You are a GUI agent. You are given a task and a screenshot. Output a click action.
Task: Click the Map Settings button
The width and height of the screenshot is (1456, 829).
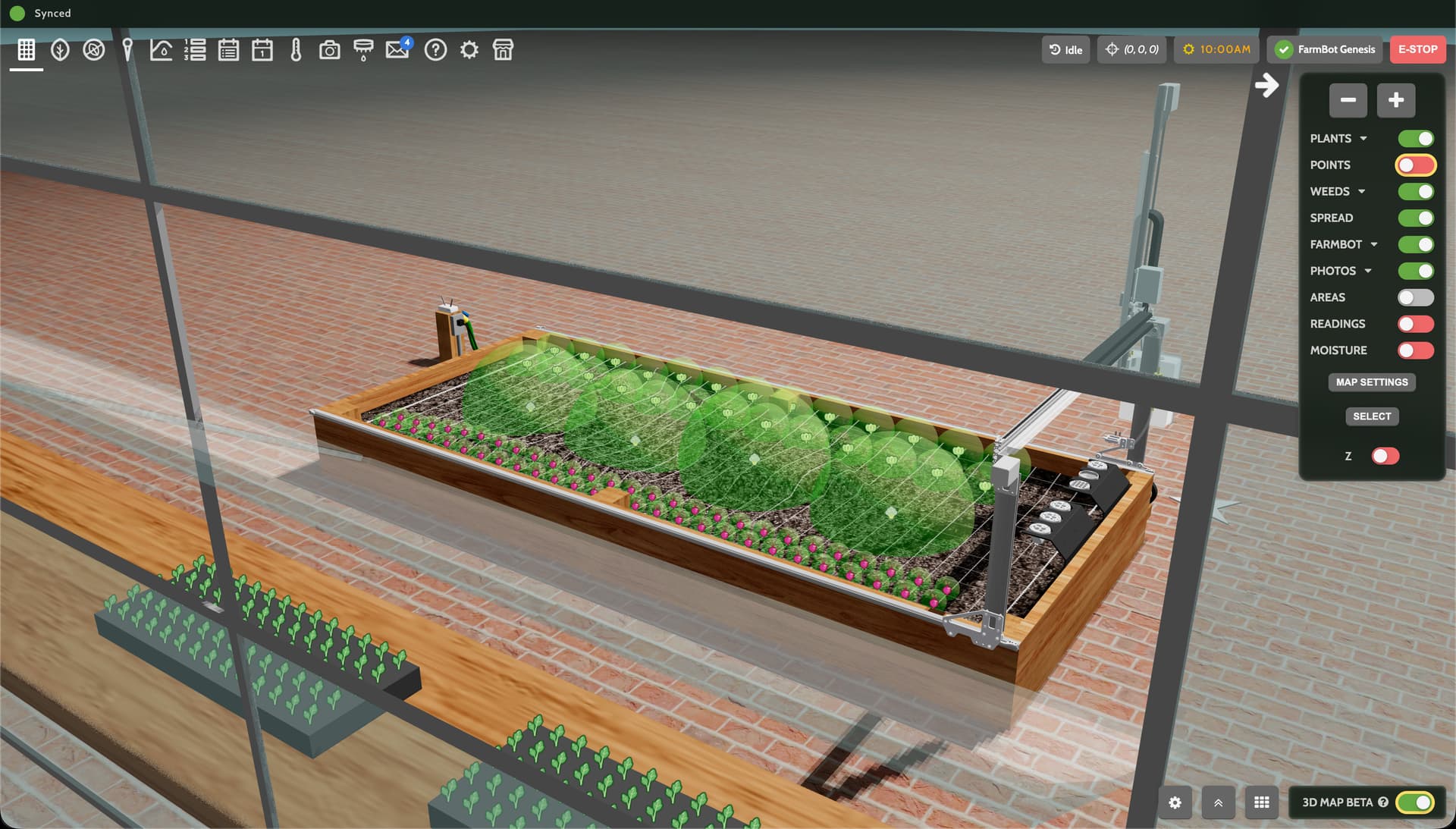click(x=1371, y=382)
